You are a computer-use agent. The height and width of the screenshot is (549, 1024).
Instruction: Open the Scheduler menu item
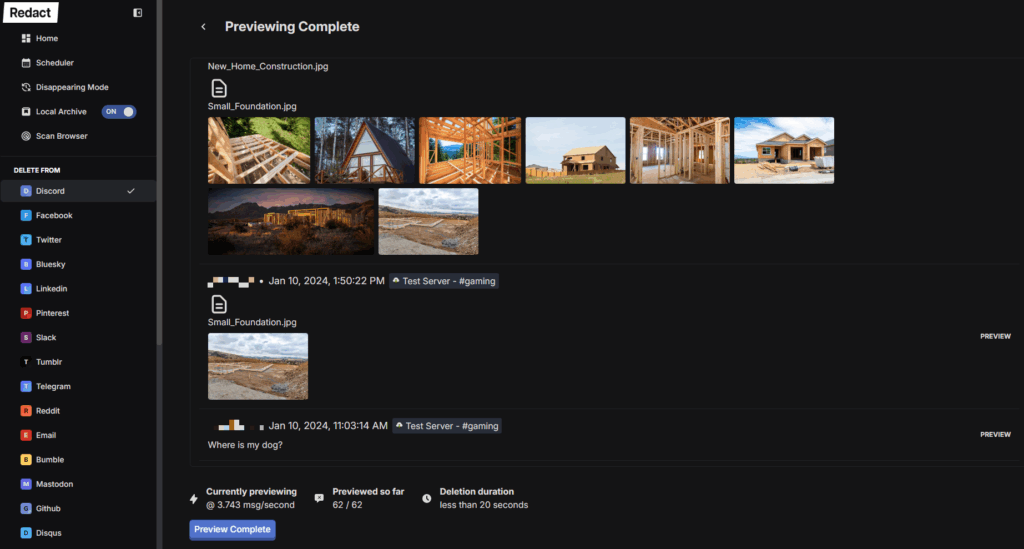tap(55, 63)
